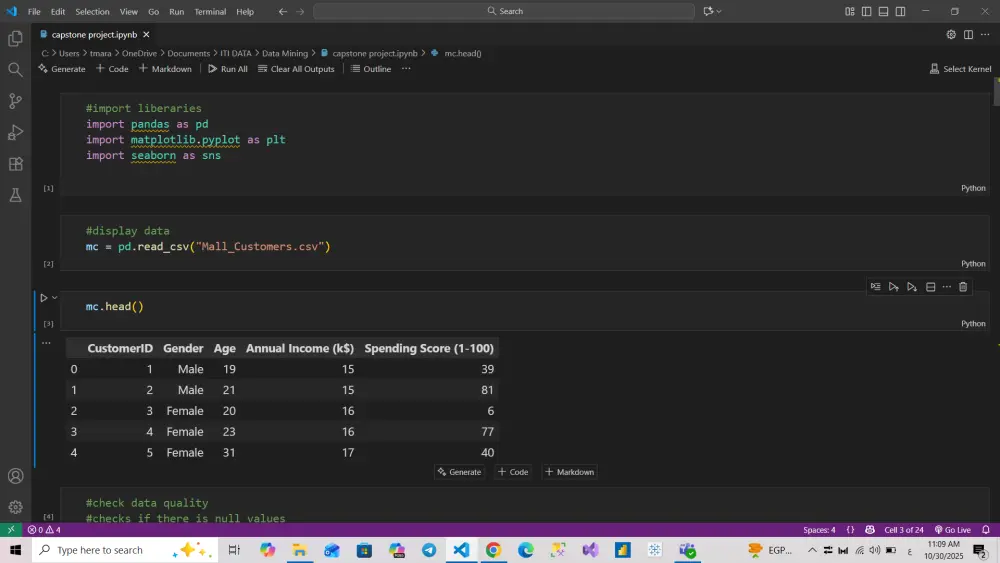Open the View menu
Screen dimensions: 1000x563
coord(128,11)
